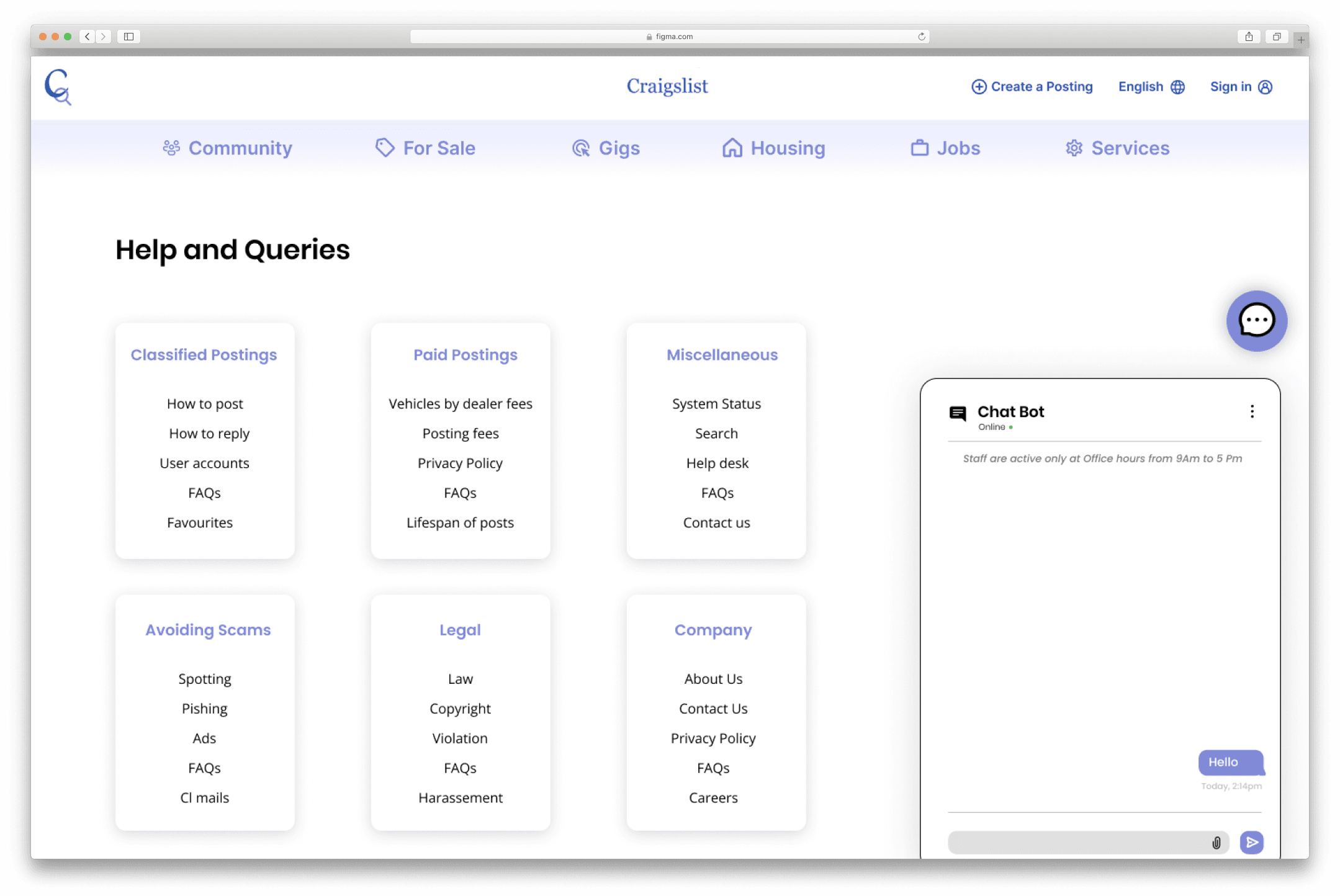The width and height of the screenshot is (1340, 896).
Task: Click the globe icon next to English
Action: point(1177,87)
